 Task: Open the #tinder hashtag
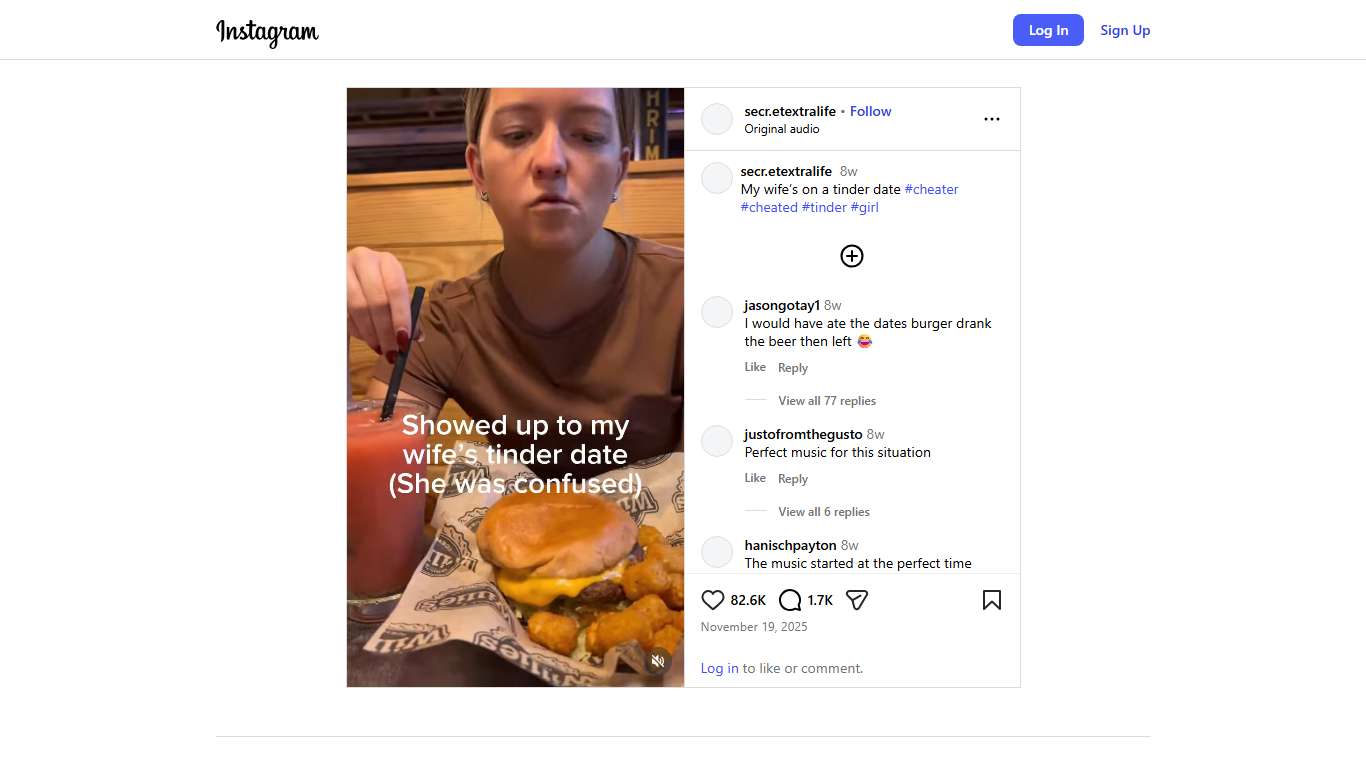pyautogui.click(x=824, y=207)
